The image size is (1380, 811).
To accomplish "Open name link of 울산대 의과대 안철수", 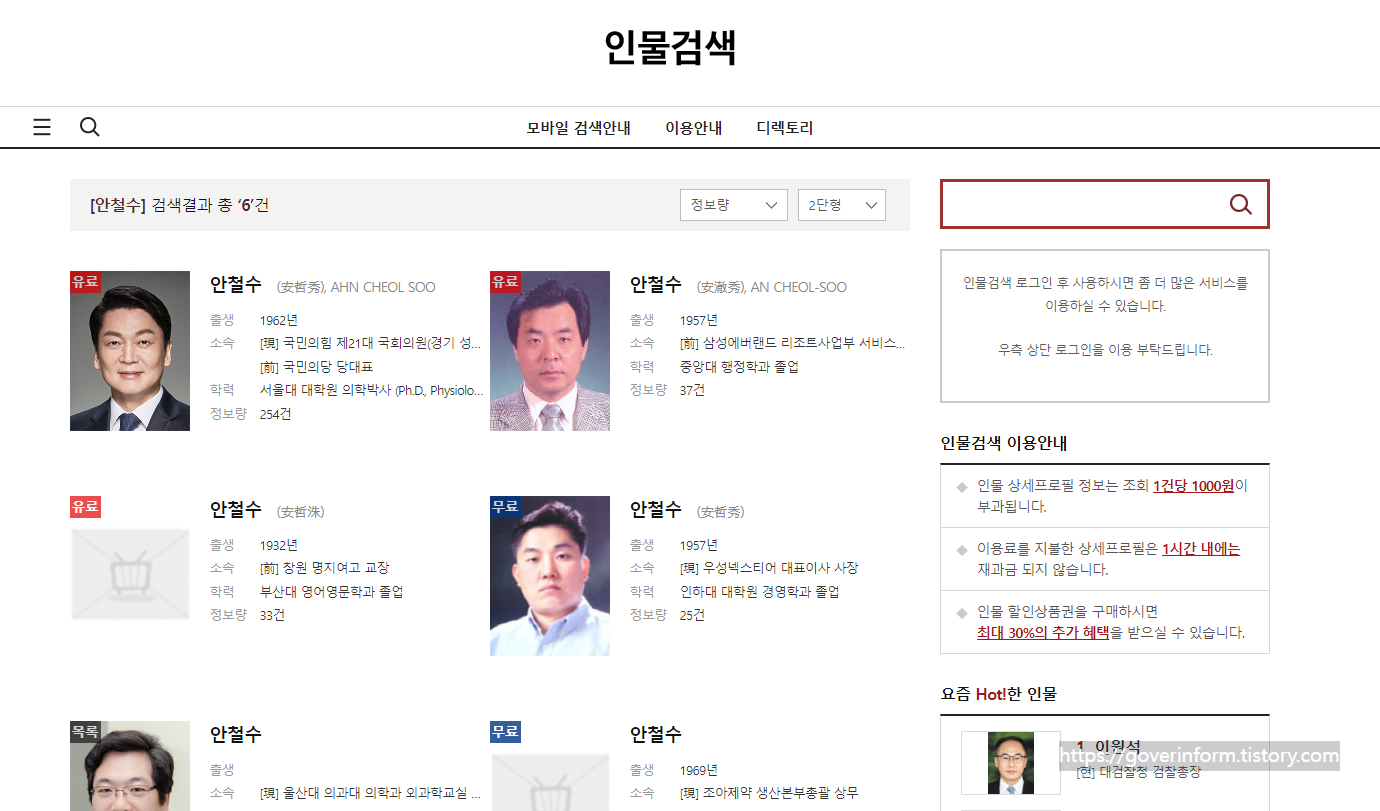I will coord(236,735).
